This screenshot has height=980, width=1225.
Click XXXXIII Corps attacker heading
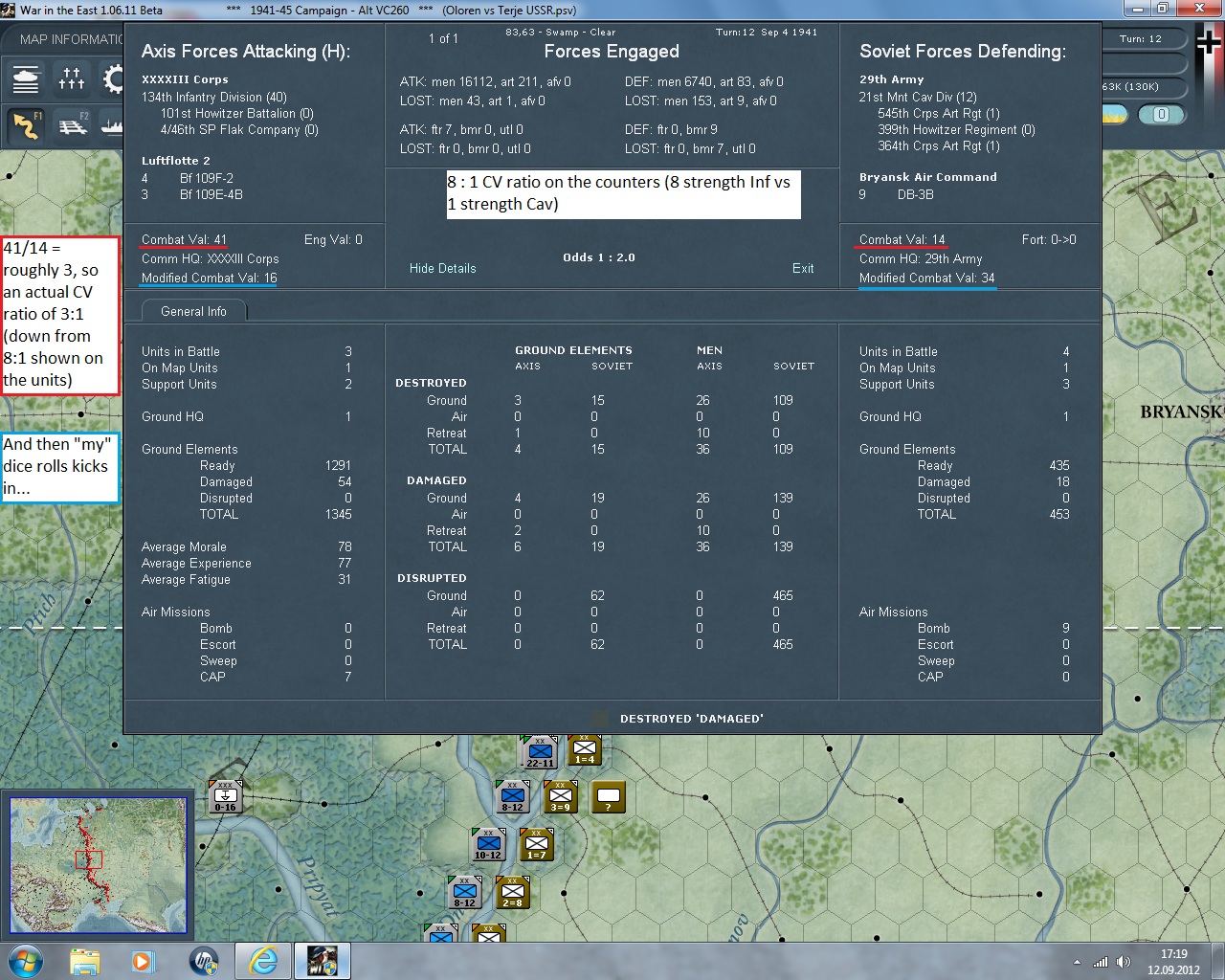click(185, 80)
